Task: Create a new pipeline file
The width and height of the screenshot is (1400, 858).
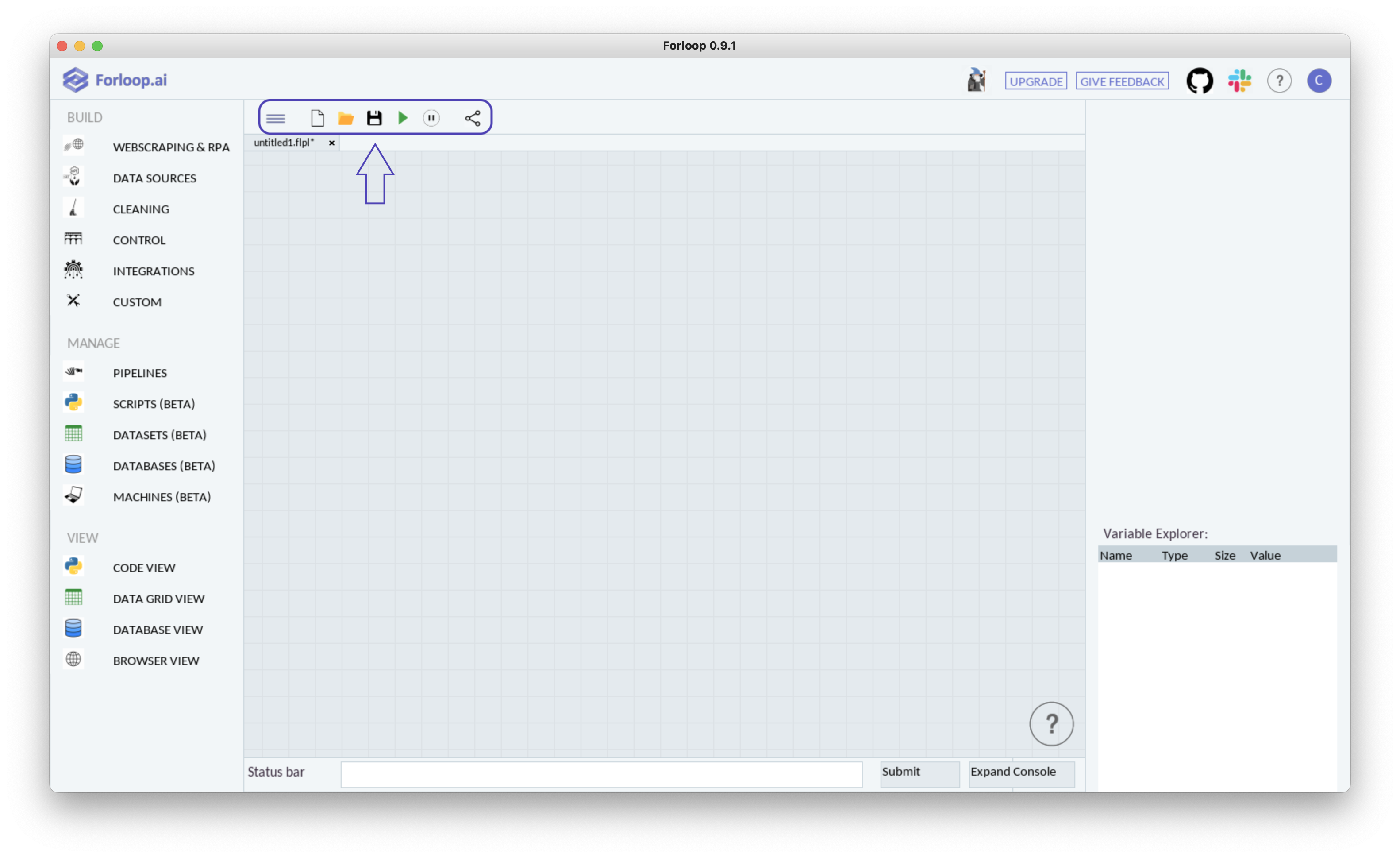Action: [x=318, y=118]
